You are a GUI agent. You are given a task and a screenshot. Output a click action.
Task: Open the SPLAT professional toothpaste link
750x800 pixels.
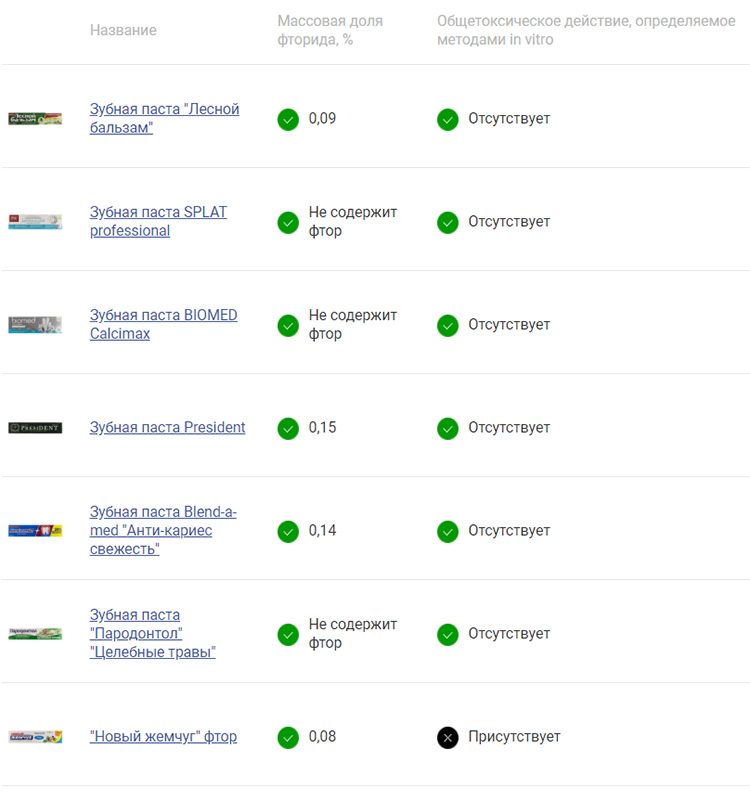point(158,222)
